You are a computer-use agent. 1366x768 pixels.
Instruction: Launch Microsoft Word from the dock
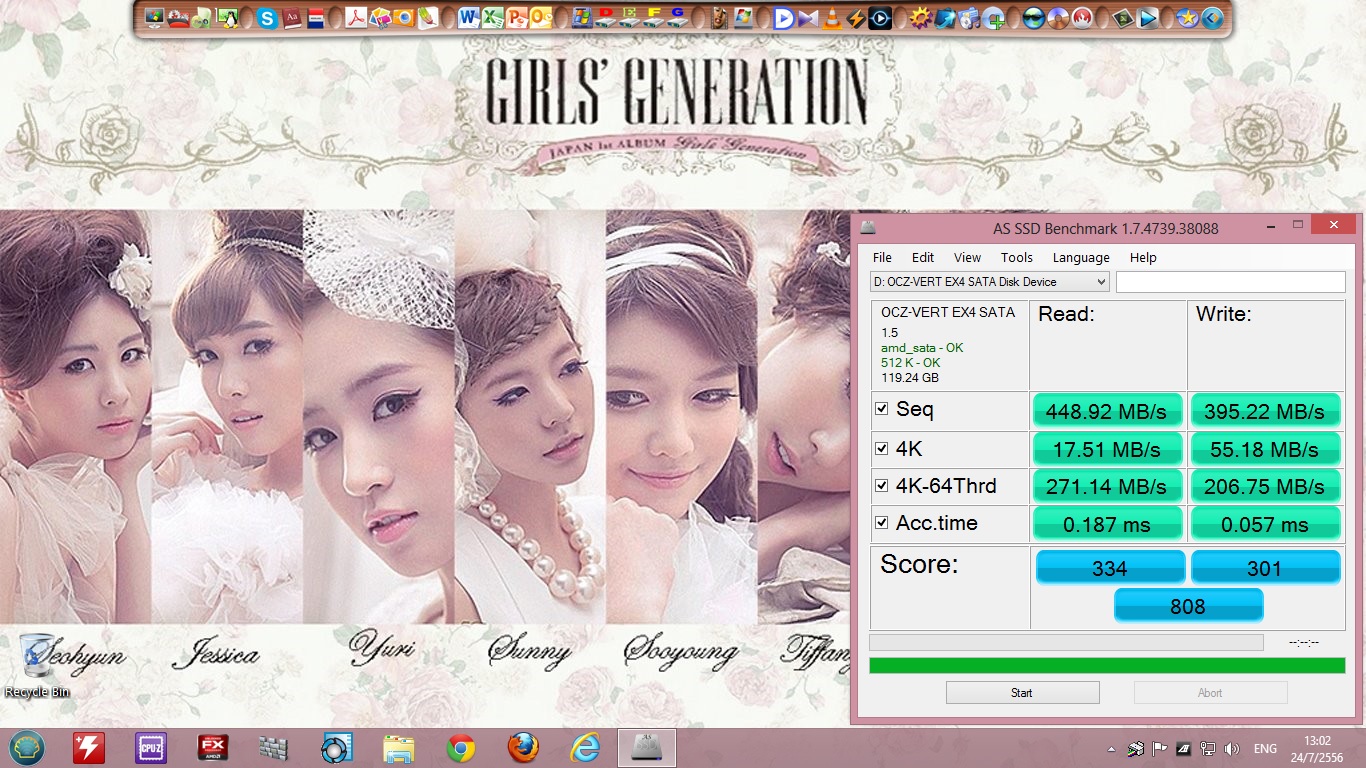pos(469,18)
